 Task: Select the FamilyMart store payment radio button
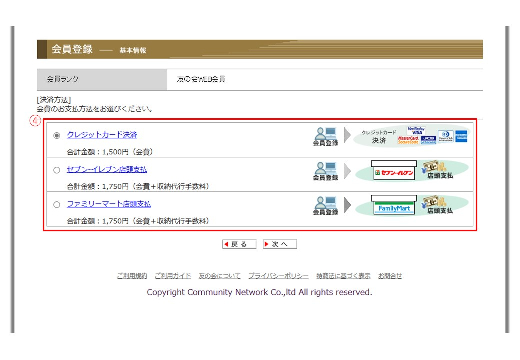point(57,205)
